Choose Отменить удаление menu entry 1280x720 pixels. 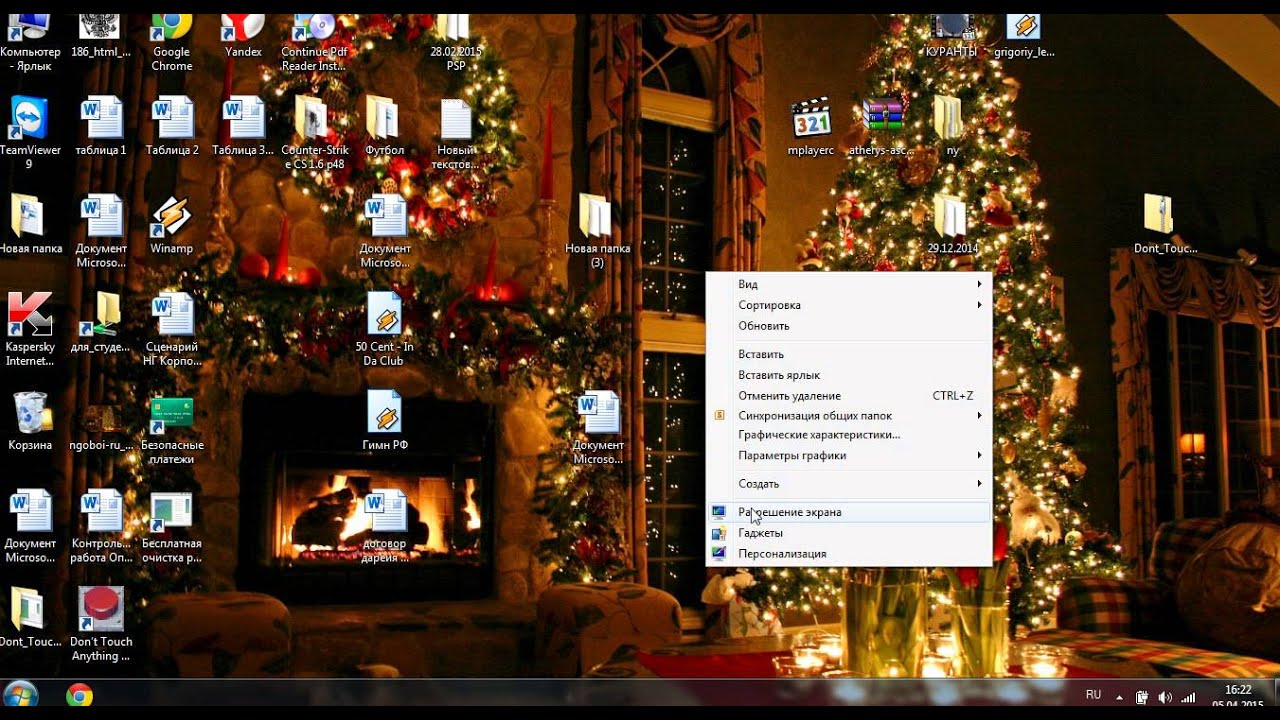(x=849, y=396)
